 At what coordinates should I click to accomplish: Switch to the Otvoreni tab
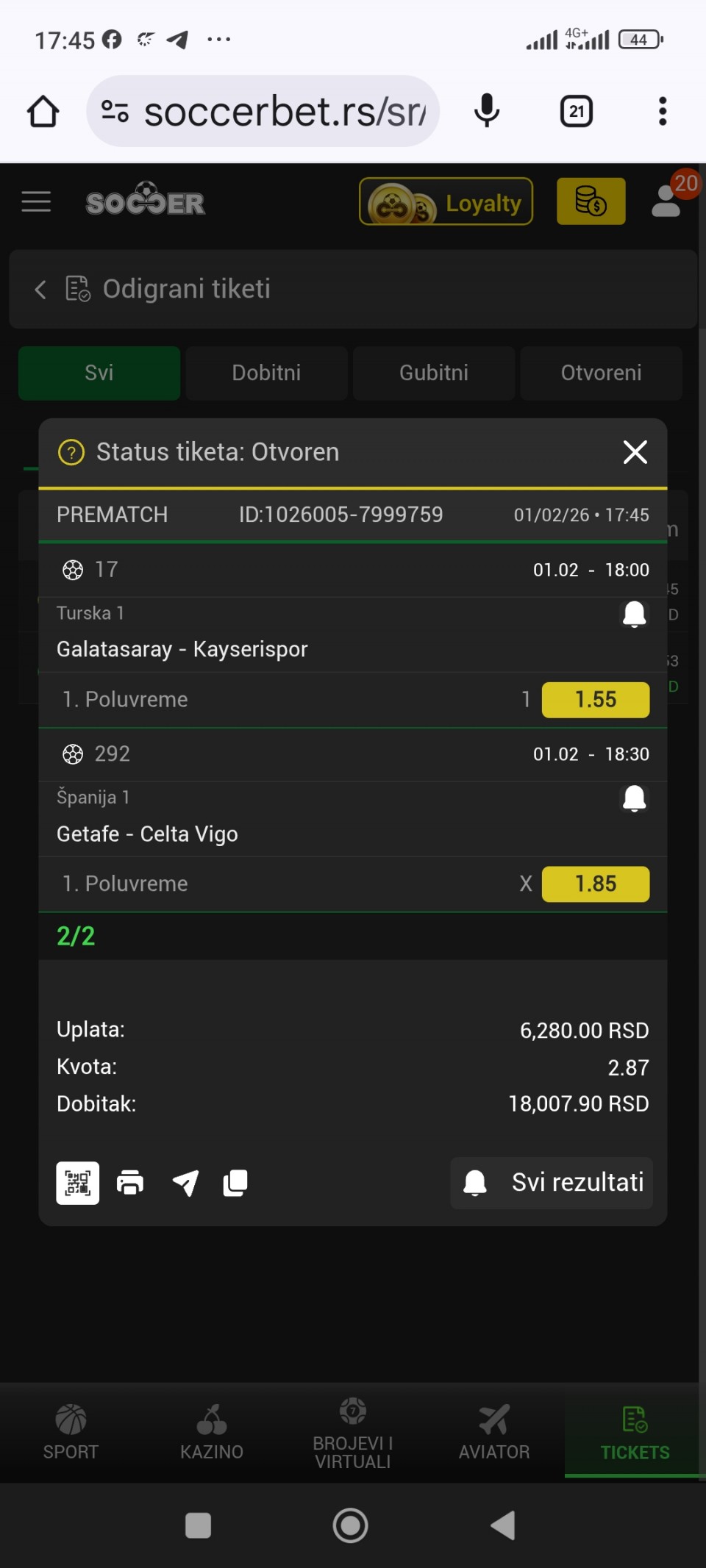click(x=601, y=373)
